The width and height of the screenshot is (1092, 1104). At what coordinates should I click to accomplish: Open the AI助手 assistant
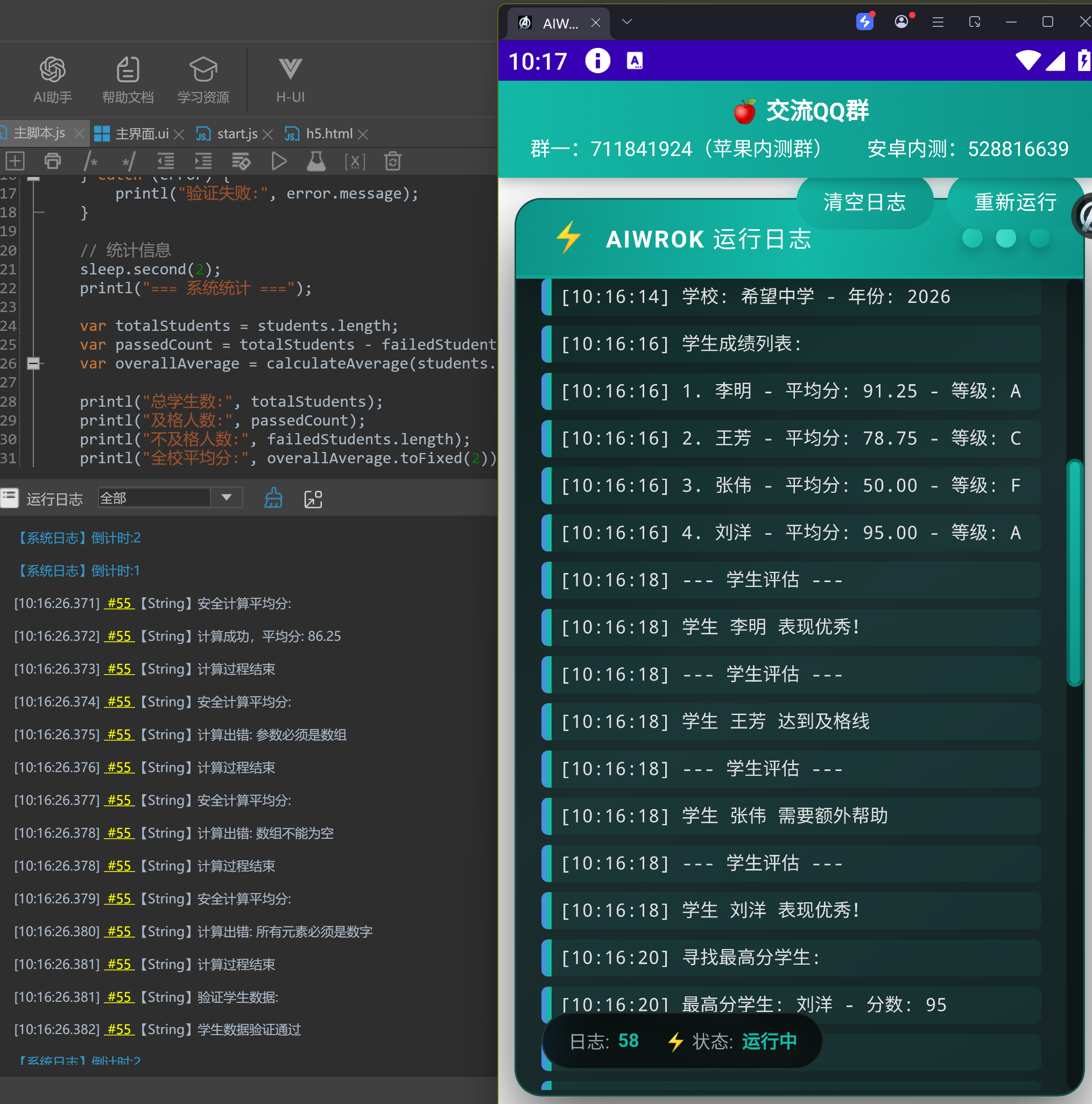[x=53, y=80]
